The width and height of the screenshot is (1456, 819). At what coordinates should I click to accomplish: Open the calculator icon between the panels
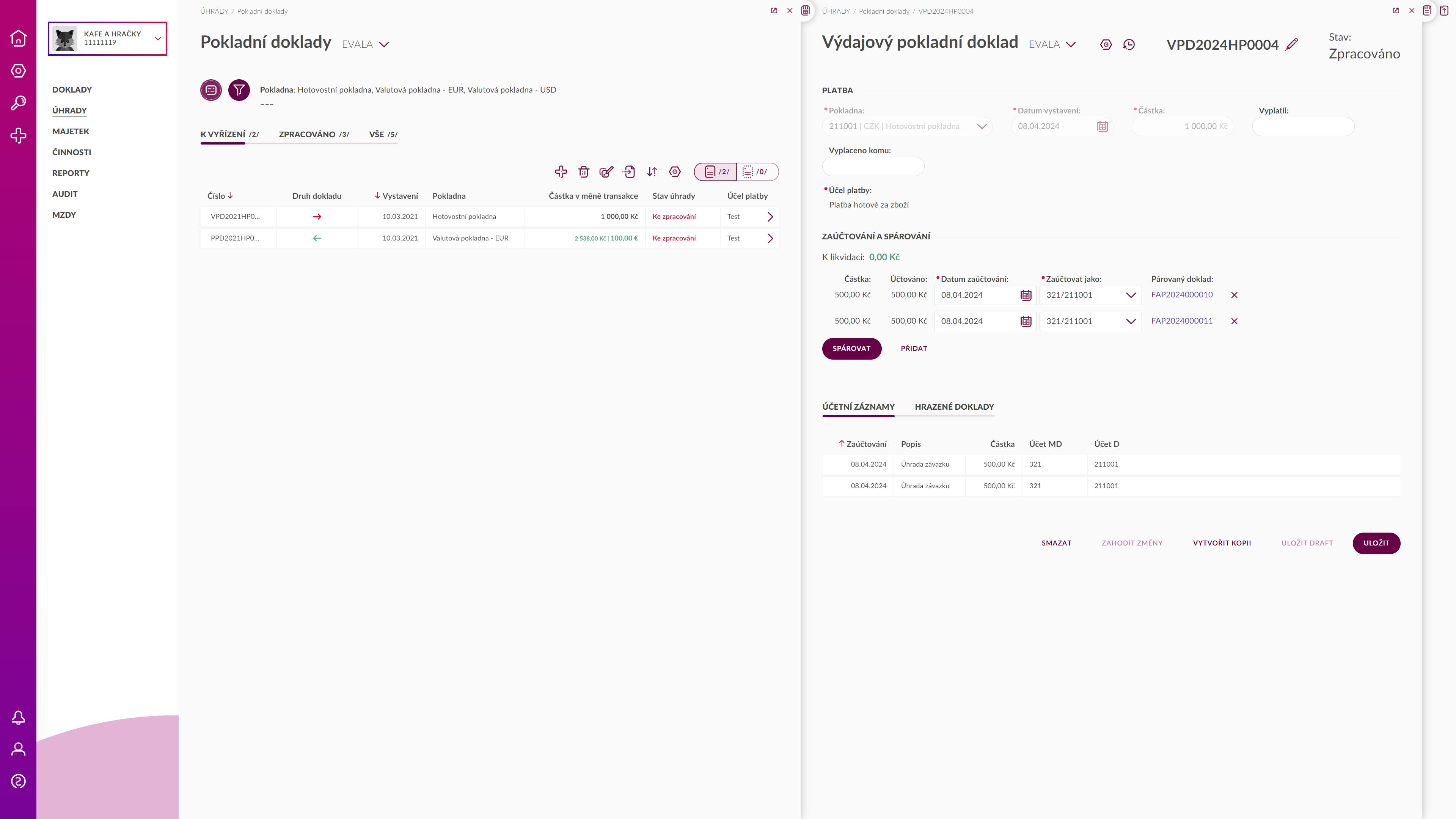806,10
